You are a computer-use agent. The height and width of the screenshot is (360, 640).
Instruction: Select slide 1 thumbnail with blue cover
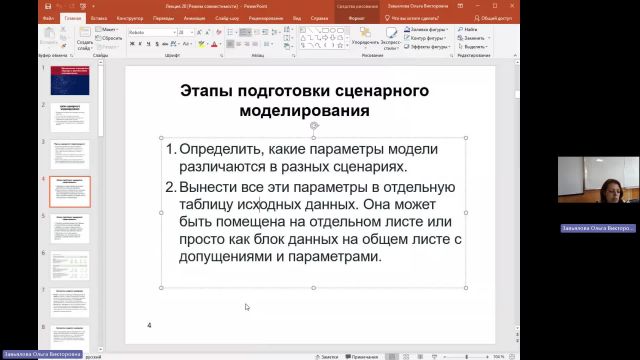pyautogui.click(x=70, y=80)
